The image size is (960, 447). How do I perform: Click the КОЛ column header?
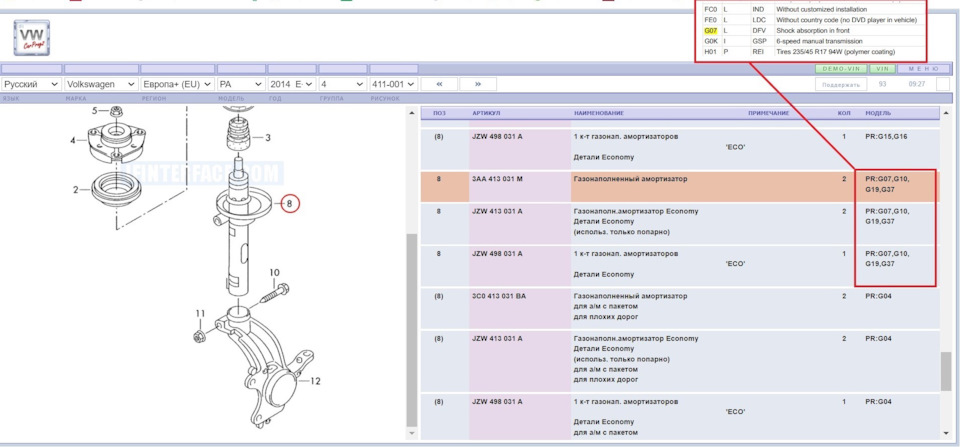coord(844,114)
